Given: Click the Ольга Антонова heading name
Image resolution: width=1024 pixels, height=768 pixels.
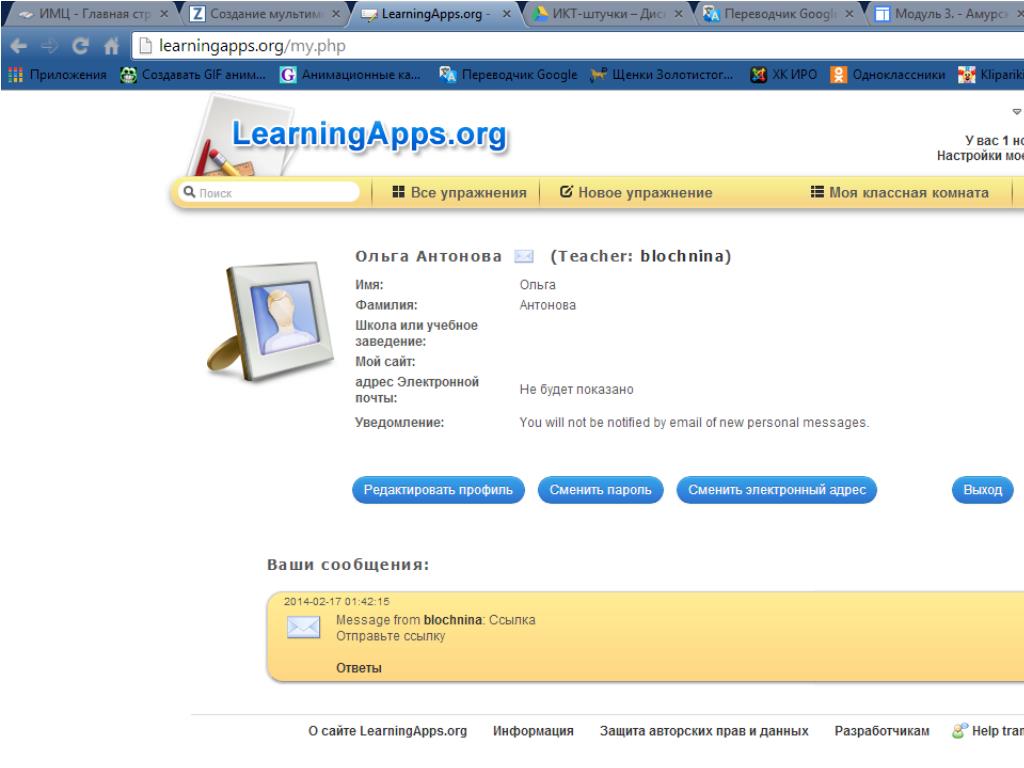Looking at the screenshot, I should coord(428,256).
